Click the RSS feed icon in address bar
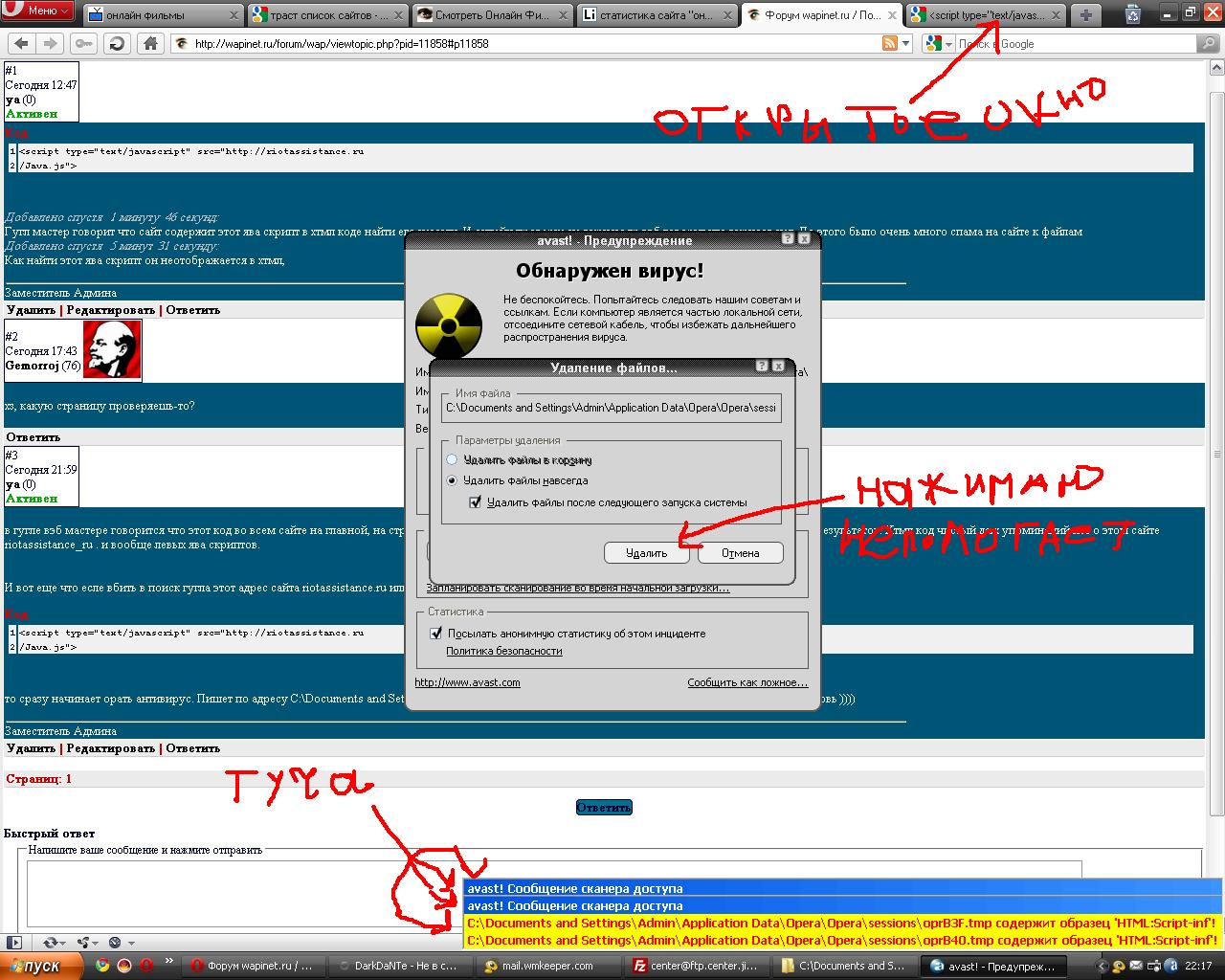The height and width of the screenshot is (980, 1225). (889, 43)
